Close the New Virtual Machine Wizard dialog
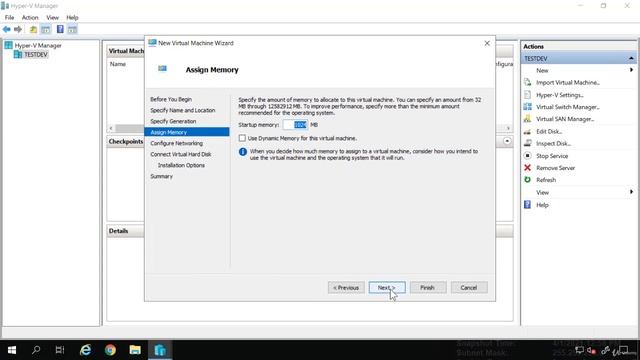640x360 pixels. [x=487, y=43]
